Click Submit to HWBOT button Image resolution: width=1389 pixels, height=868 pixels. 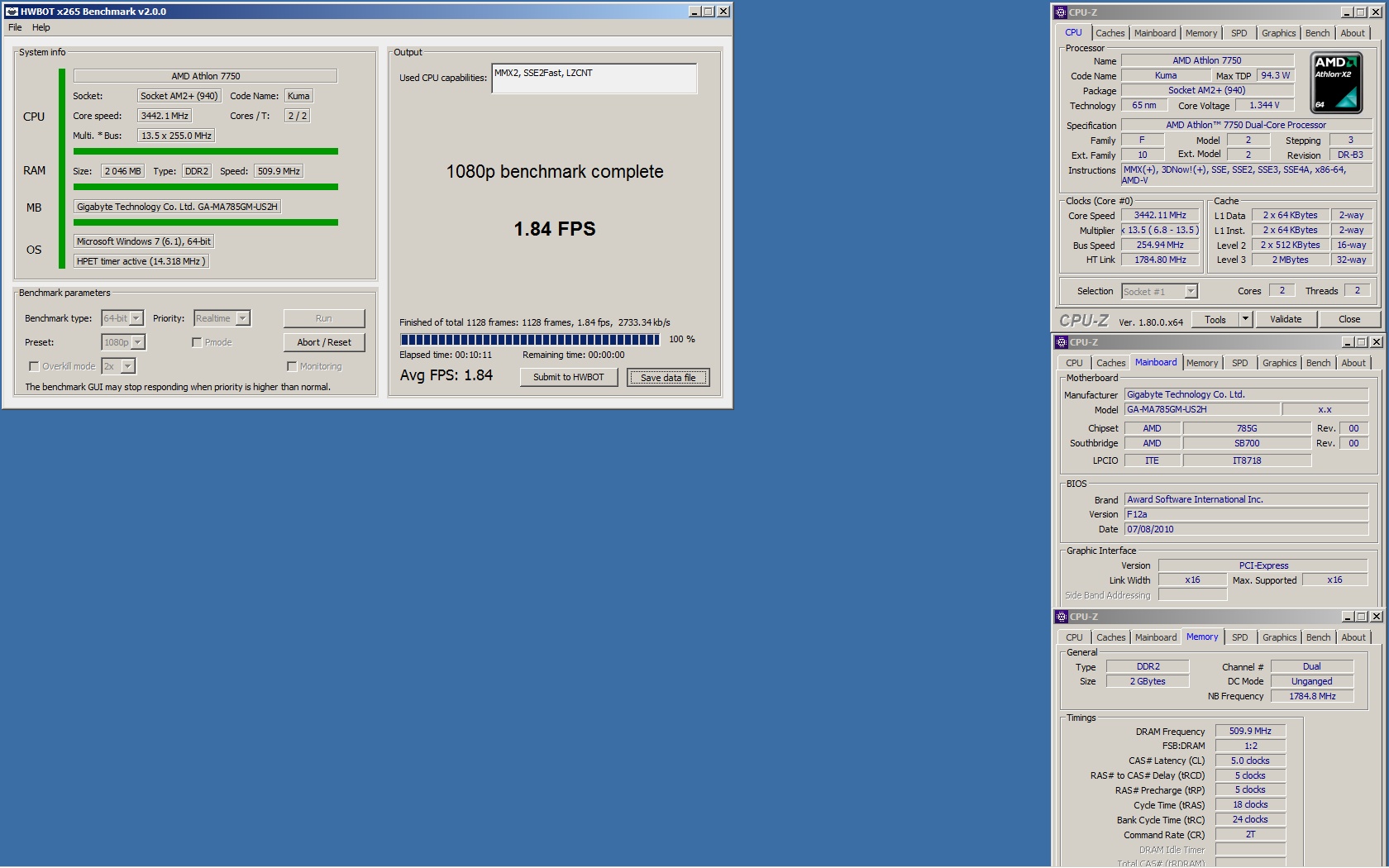(x=569, y=377)
